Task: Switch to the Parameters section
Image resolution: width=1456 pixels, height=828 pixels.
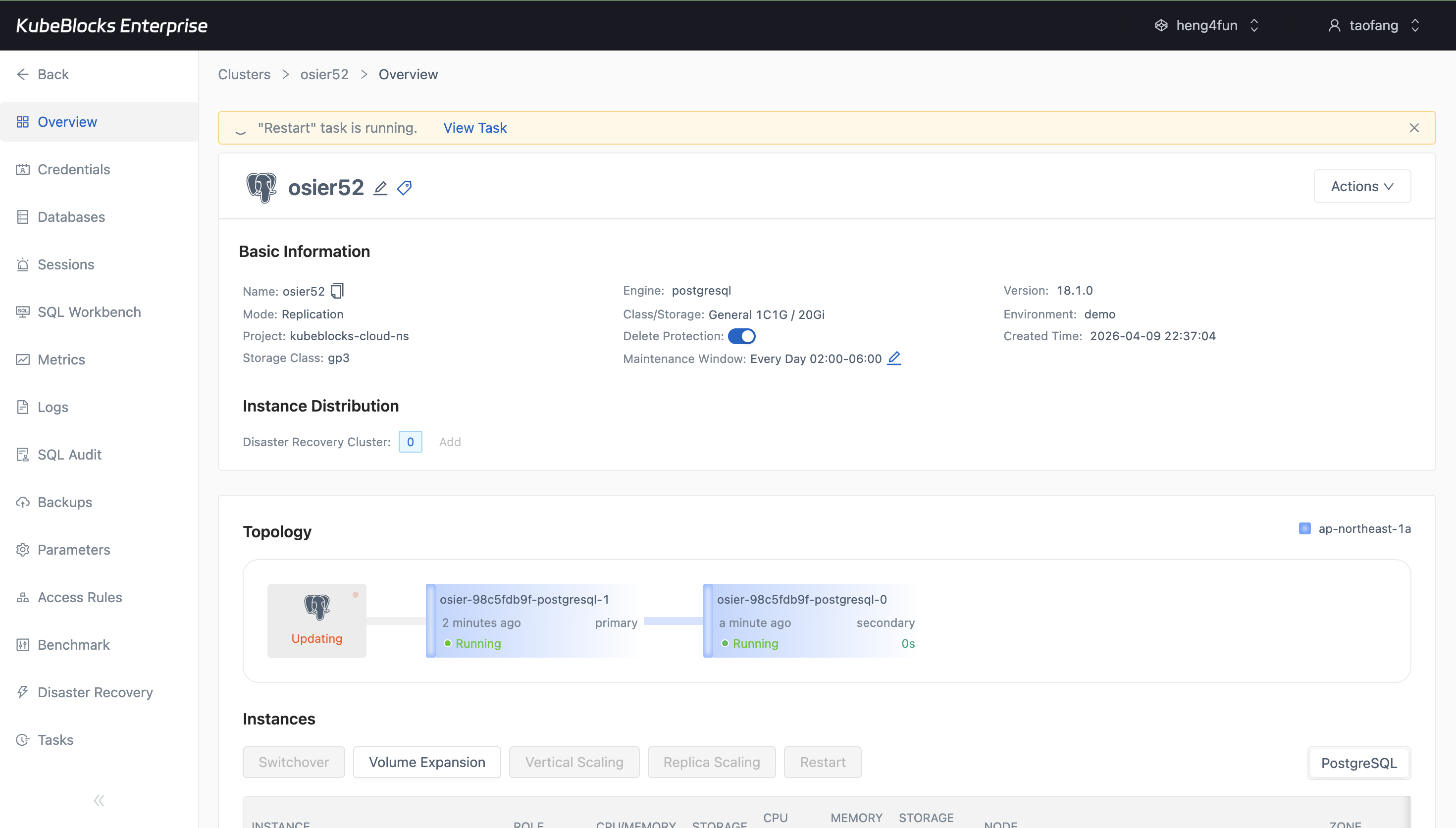Action: [74, 550]
